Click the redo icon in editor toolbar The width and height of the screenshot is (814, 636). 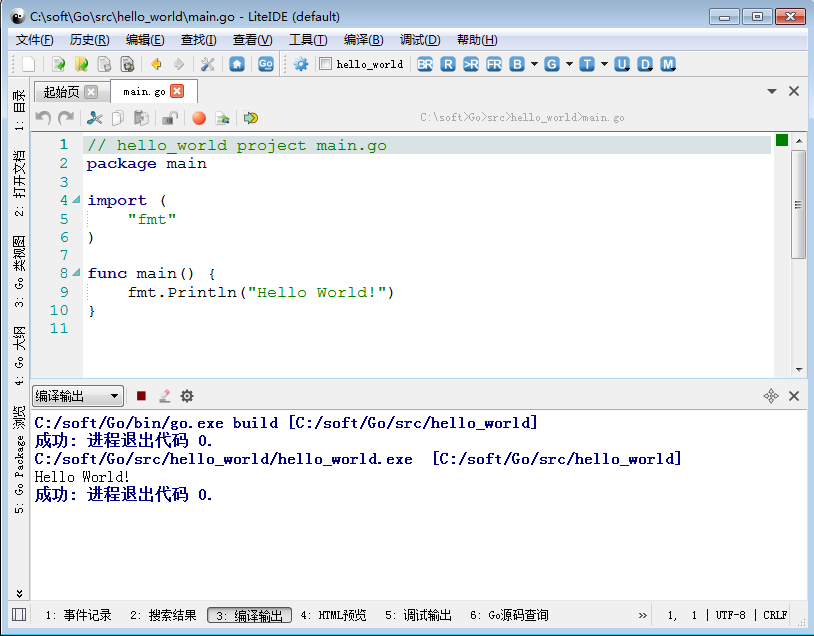pyautogui.click(x=66, y=118)
